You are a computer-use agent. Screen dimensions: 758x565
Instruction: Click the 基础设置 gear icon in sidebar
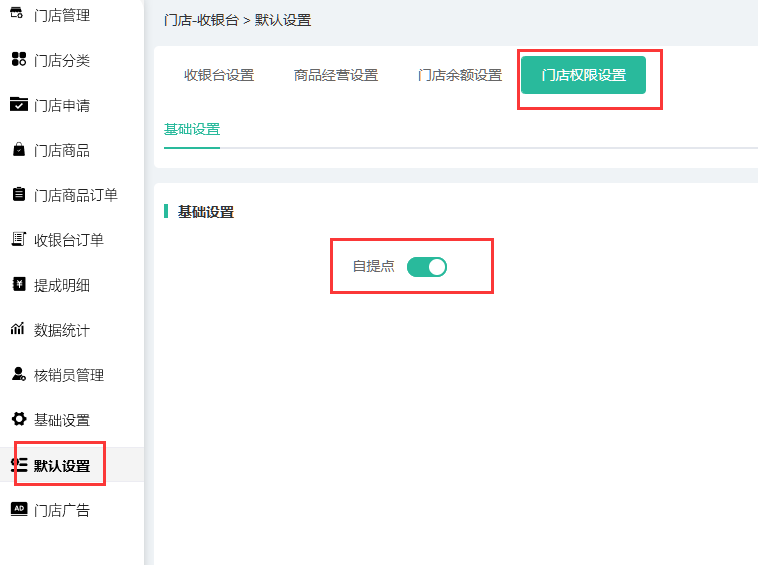point(18,419)
